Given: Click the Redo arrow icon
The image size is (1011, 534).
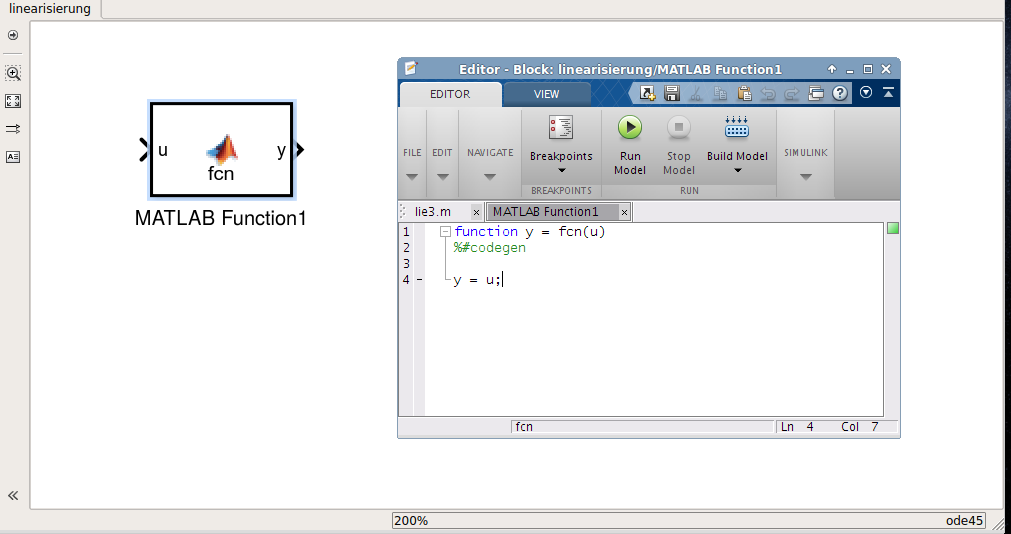Looking at the screenshot, I should click(x=792, y=94).
